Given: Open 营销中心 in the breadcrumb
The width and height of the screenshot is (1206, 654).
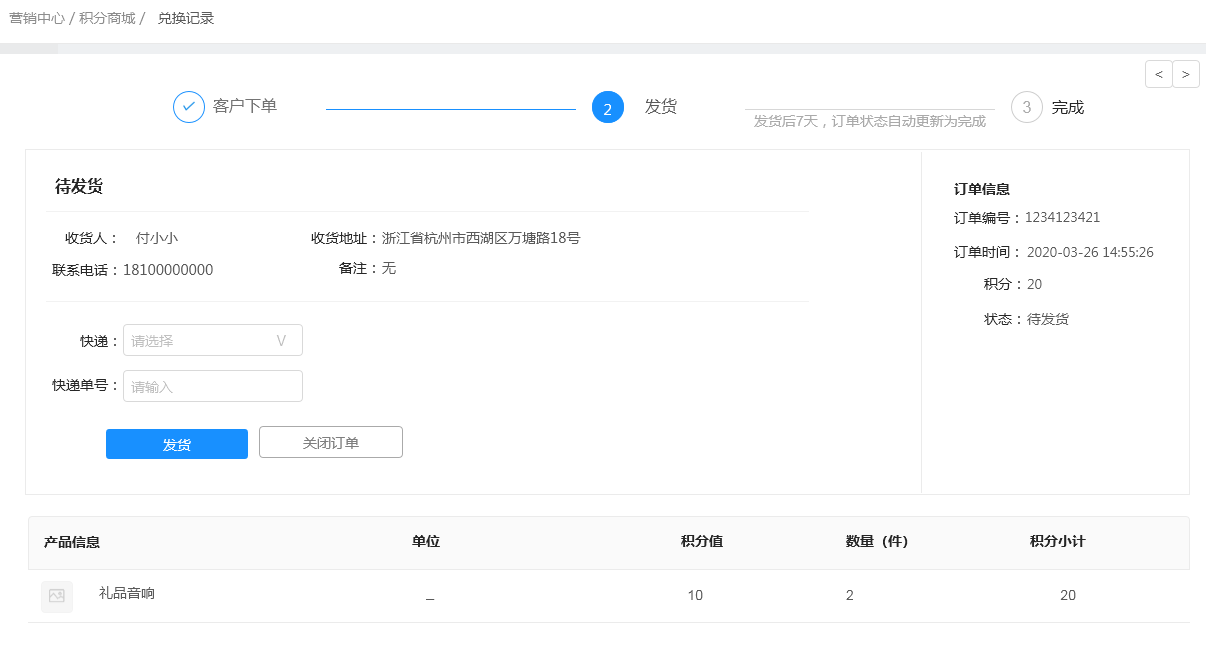Looking at the screenshot, I should 37,18.
